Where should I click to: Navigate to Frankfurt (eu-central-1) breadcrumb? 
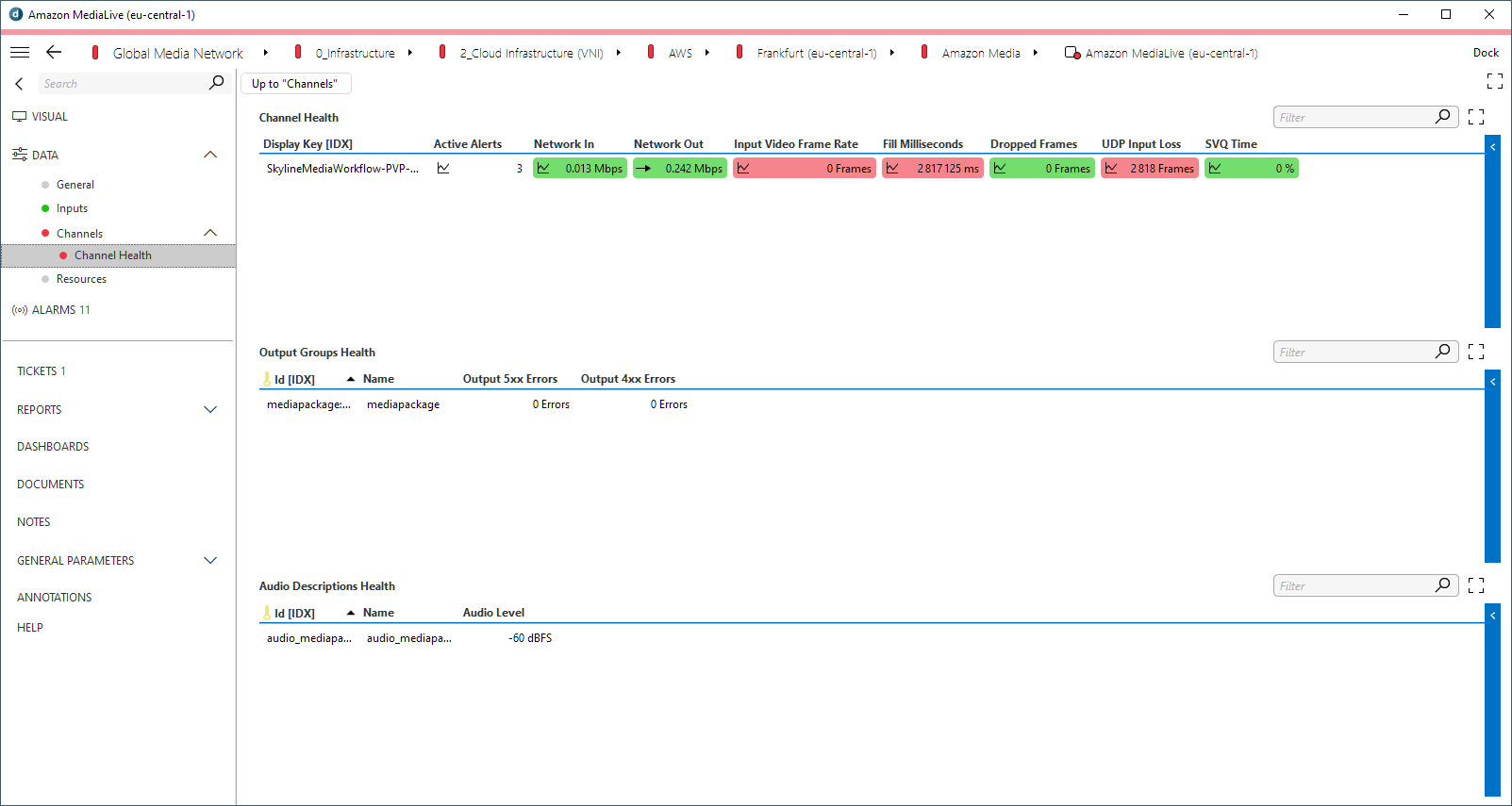coord(817,54)
